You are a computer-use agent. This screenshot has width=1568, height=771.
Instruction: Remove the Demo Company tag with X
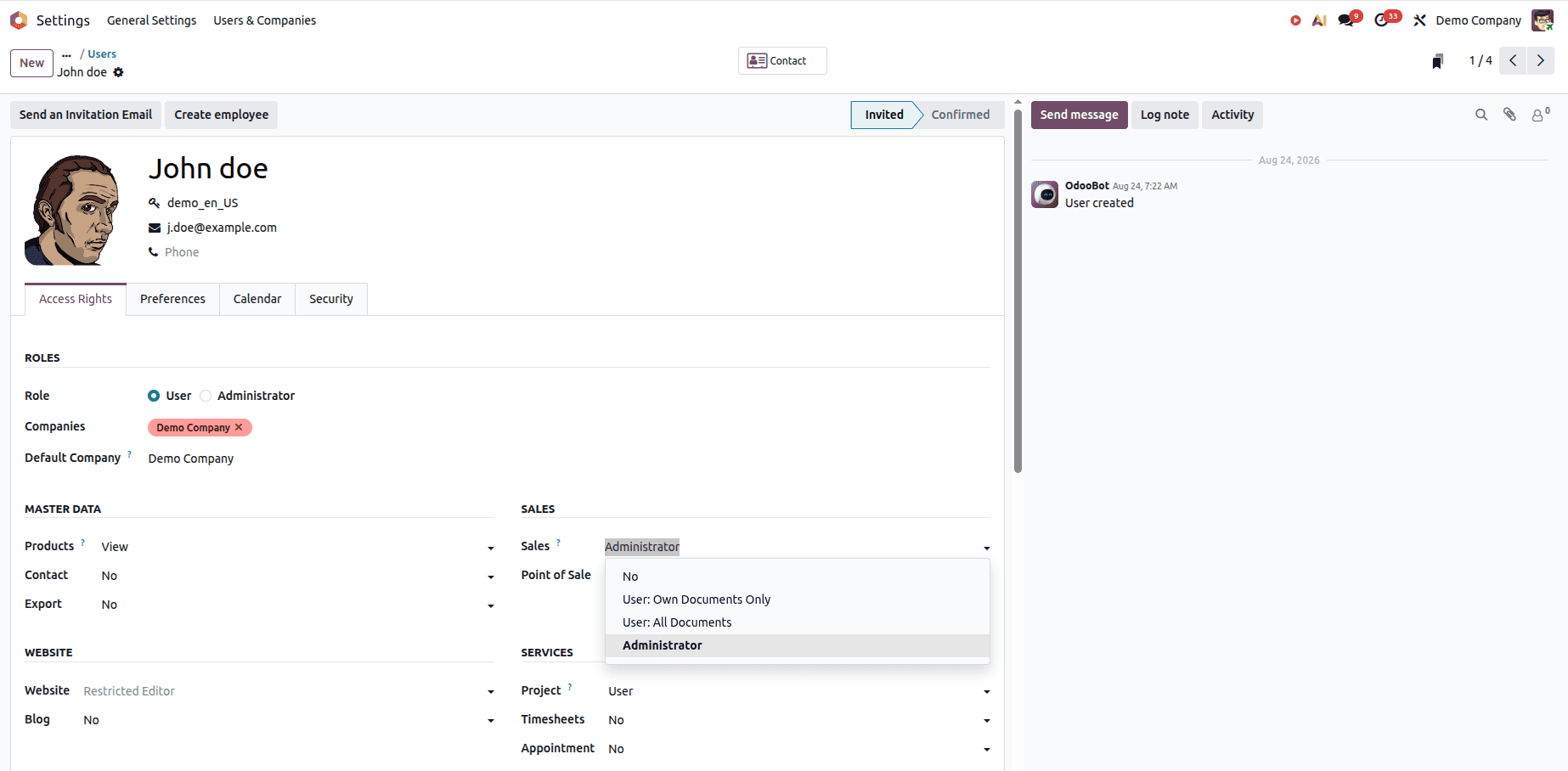(239, 427)
